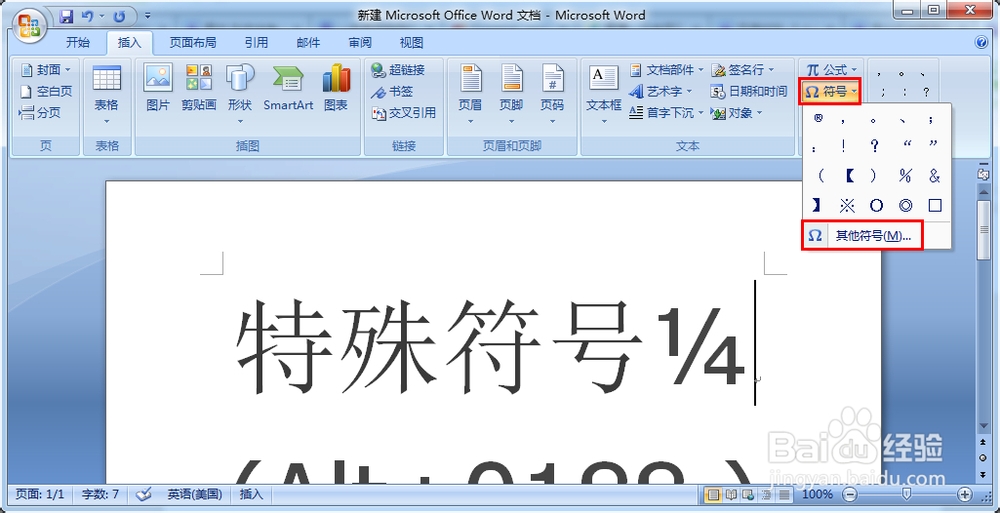The width and height of the screenshot is (1000, 513).
Task: Insert registered ® symbol from gallery
Action: (818, 118)
